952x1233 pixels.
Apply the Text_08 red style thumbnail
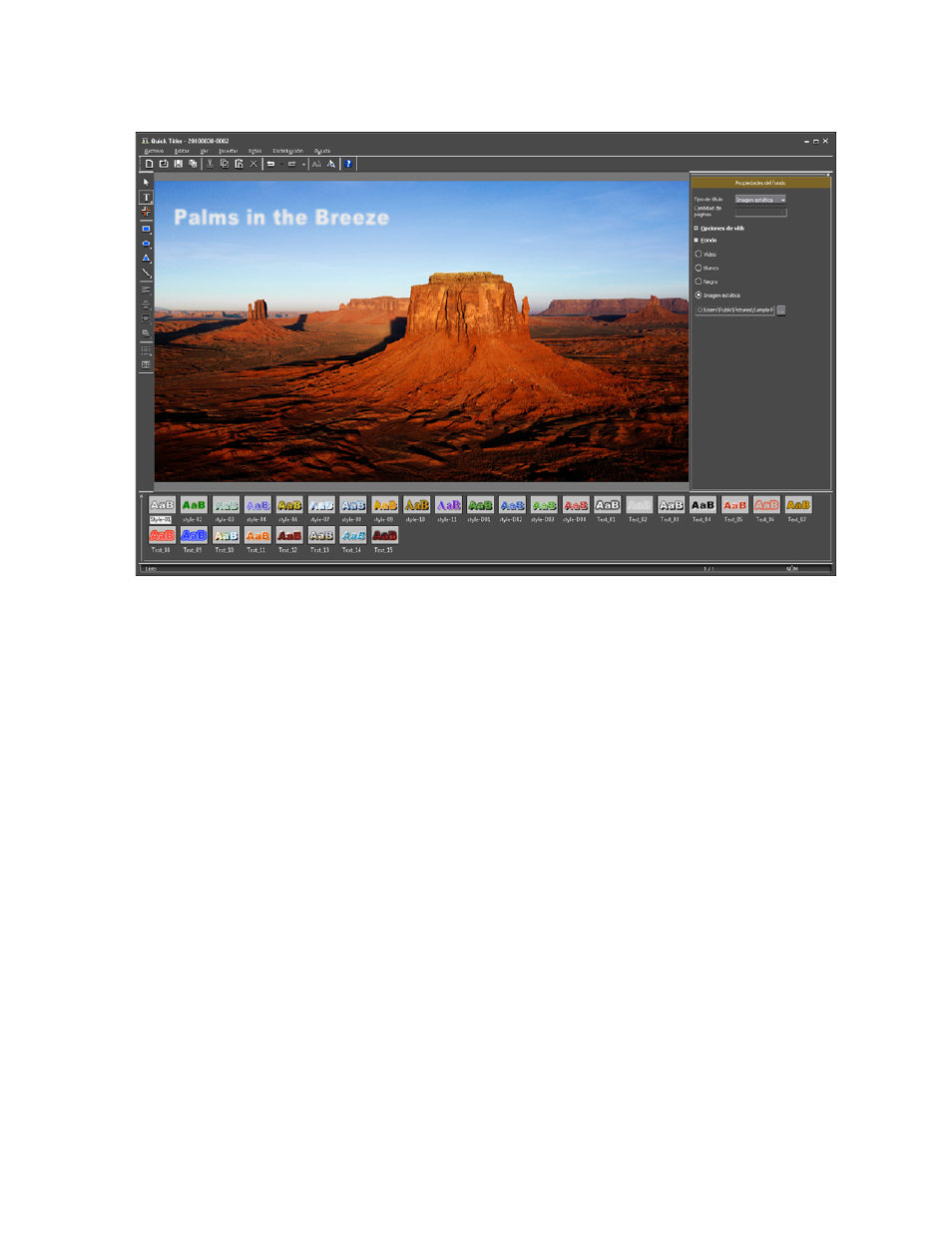[162, 536]
